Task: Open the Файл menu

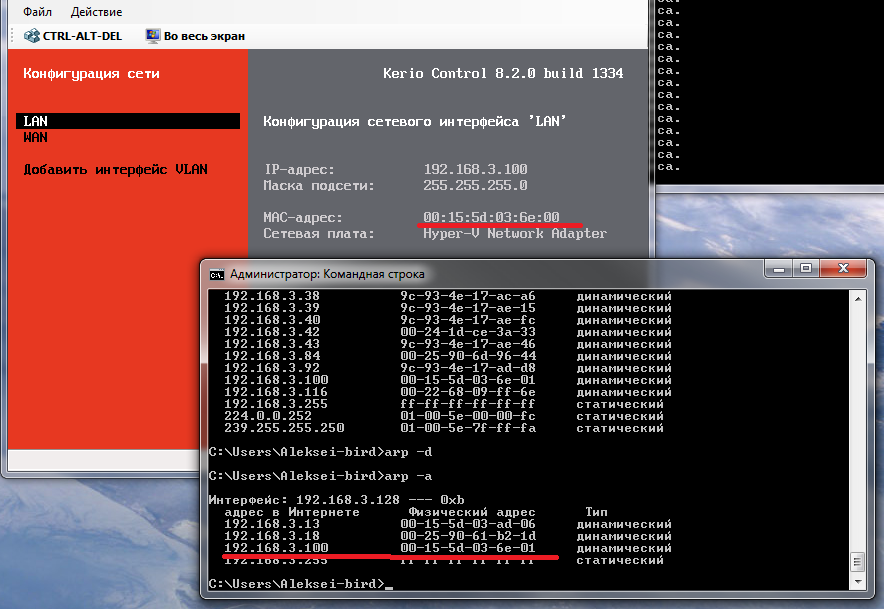Action: point(37,12)
